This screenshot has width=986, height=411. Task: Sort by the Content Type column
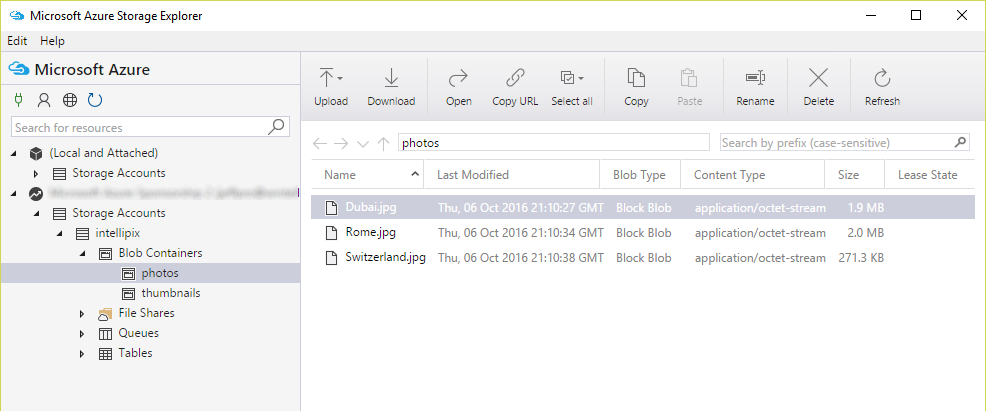753,175
